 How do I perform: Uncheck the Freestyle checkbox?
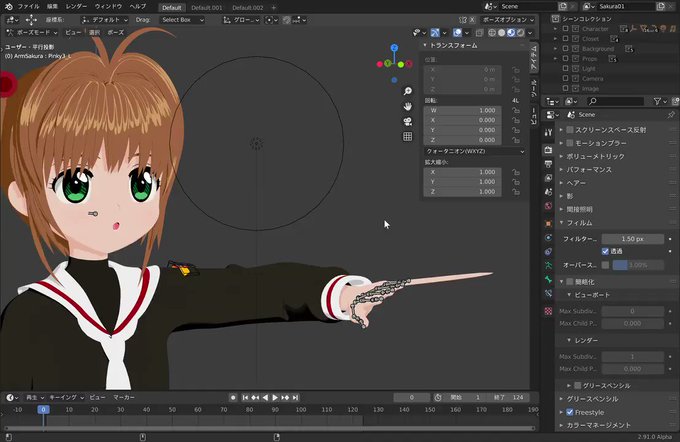[x=570, y=412]
